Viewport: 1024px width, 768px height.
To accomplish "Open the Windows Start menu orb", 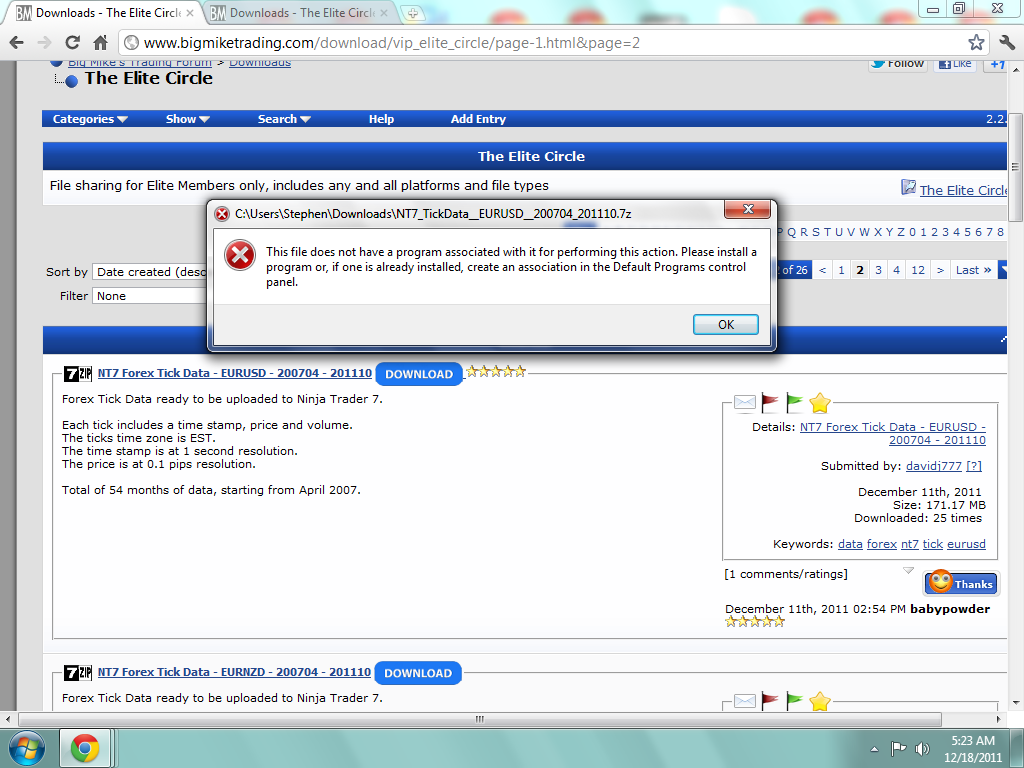I will click(x=26, y=748).
